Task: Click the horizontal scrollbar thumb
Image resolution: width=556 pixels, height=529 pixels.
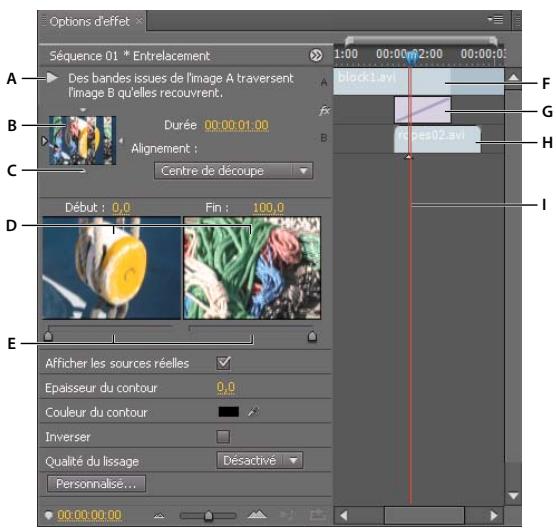Action: [424, 515]
